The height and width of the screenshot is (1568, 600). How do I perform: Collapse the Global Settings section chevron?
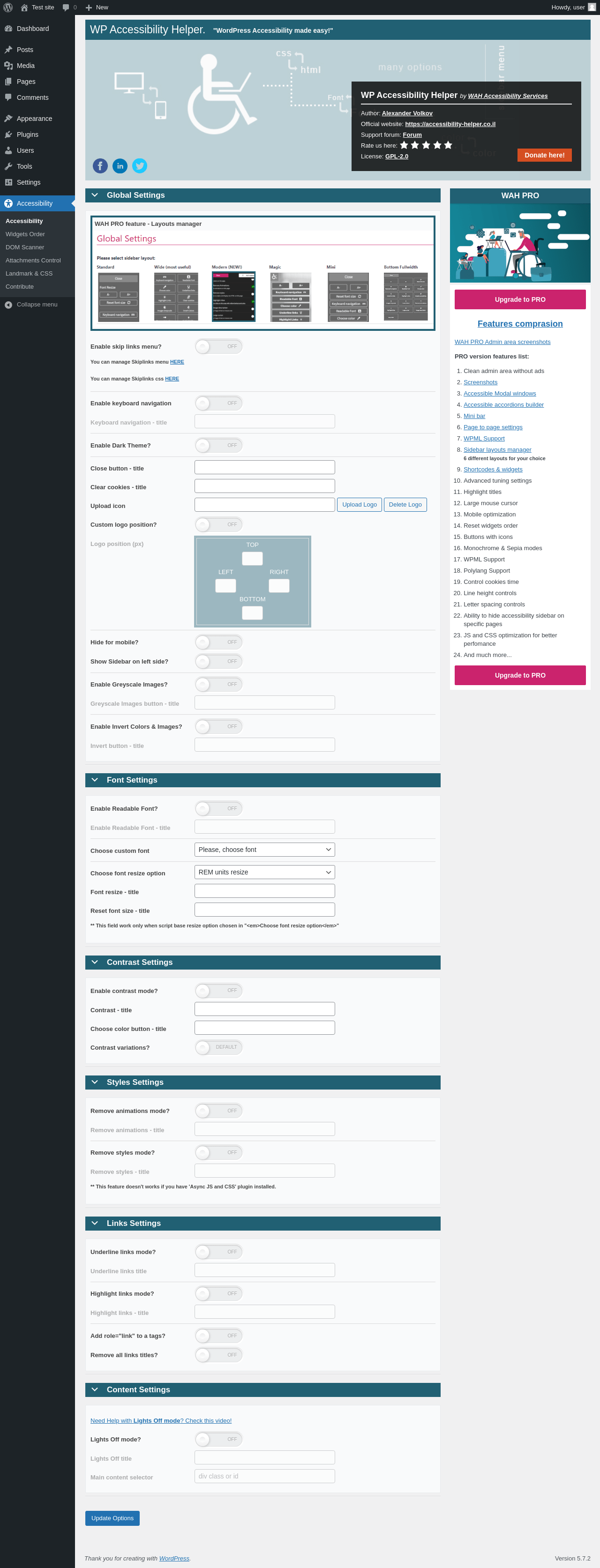(x=95, y=195)
